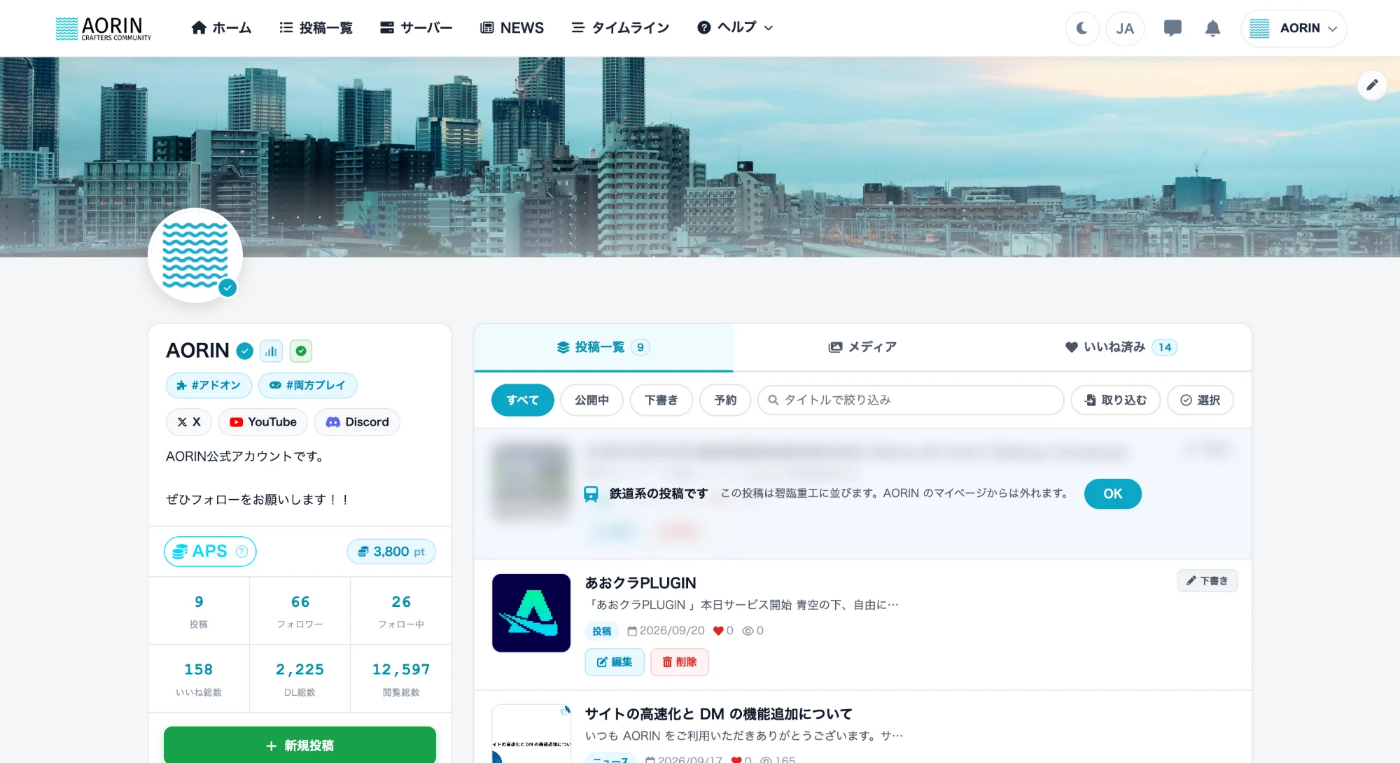Open the サーバー navigation item
Screen dimensions: 1400x763
point(416,28)
